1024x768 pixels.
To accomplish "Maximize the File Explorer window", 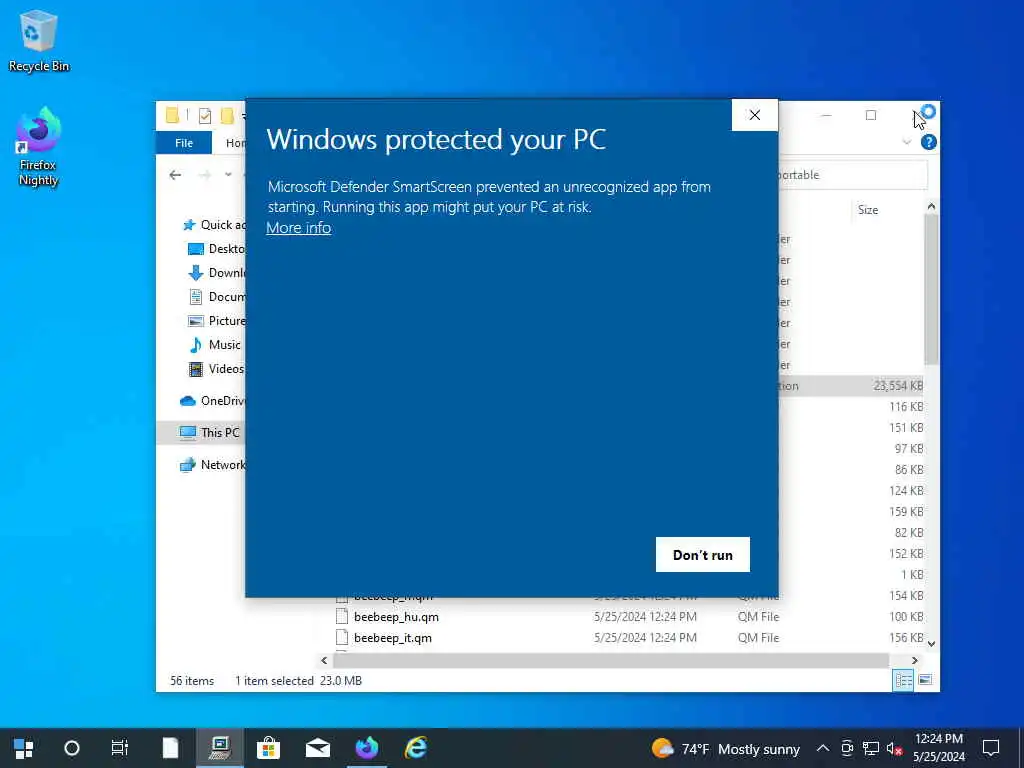I will [871, 116].
